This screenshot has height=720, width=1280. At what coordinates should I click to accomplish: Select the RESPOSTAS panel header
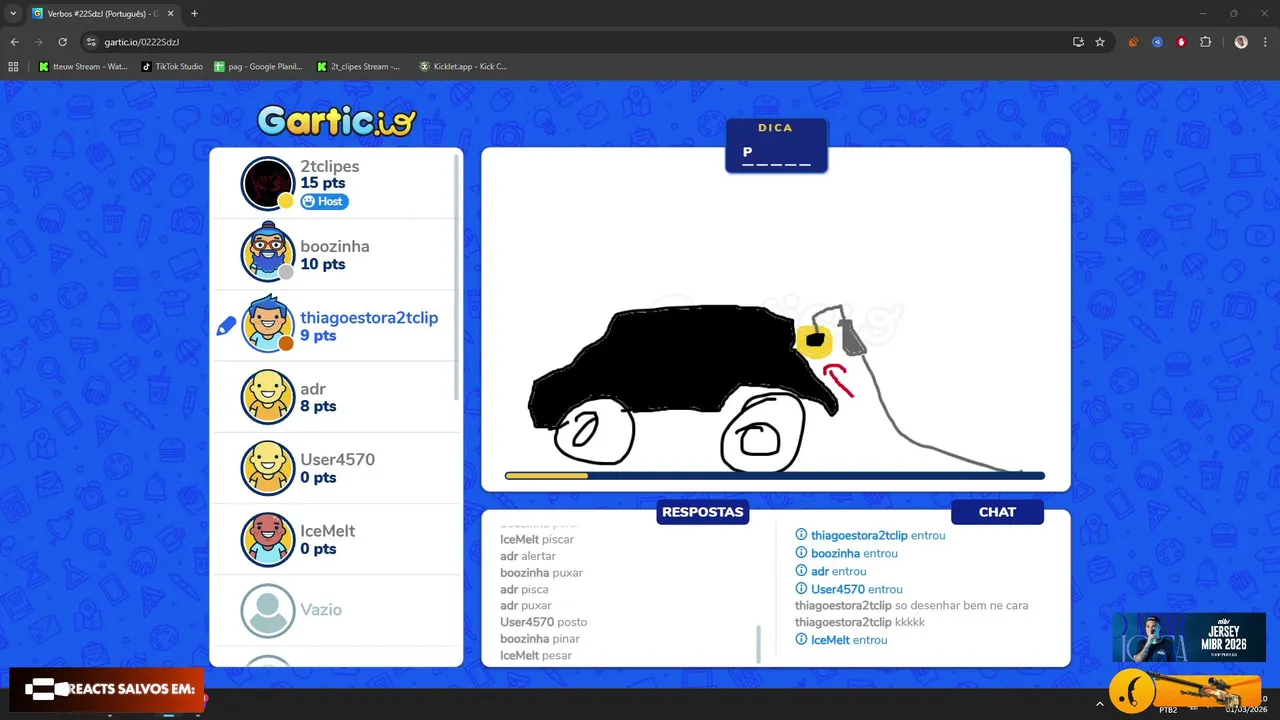coord(702,512)
